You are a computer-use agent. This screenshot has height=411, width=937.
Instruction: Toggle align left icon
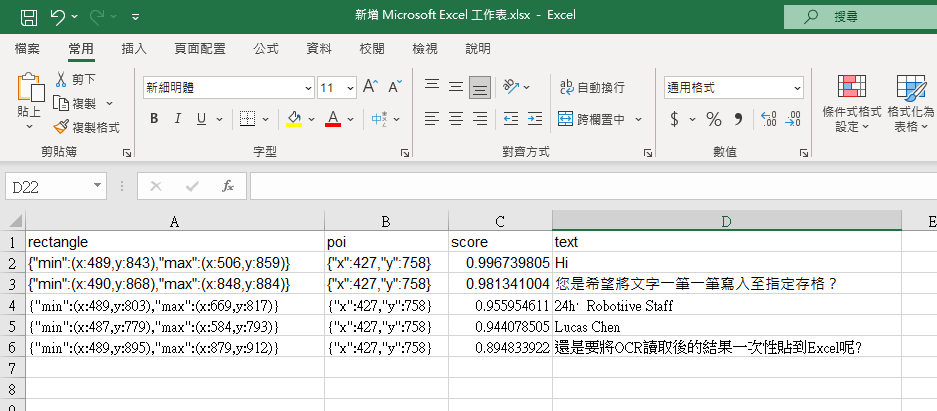tap(432, 119)
